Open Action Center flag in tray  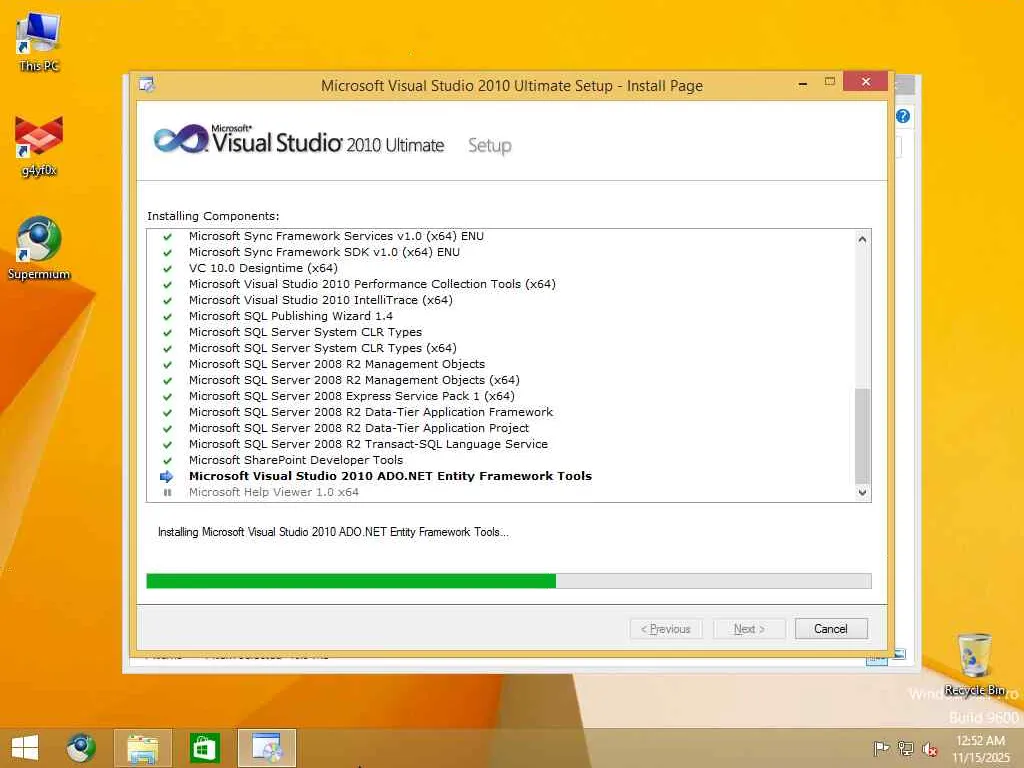click(881, 748)
